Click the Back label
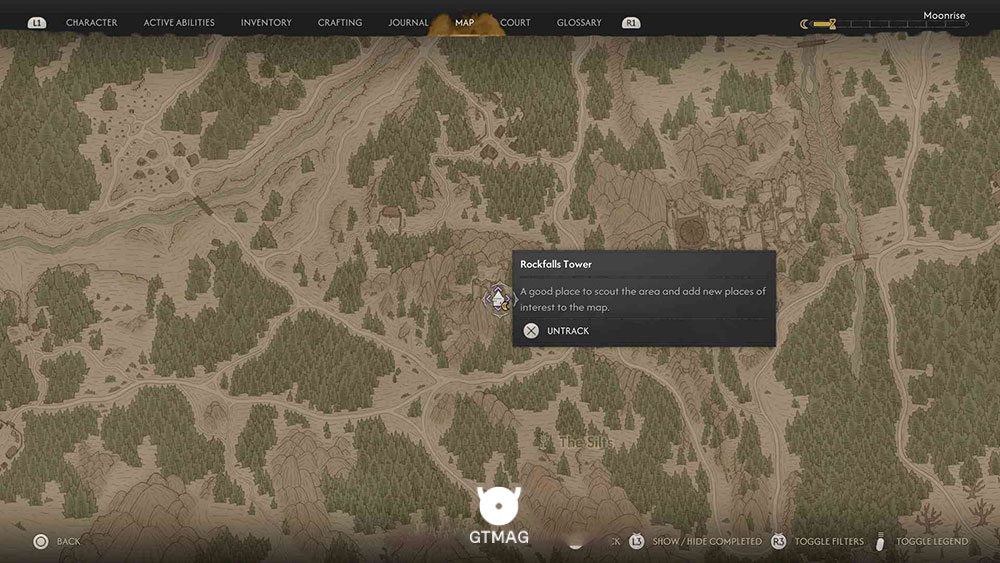 point(68,541)
